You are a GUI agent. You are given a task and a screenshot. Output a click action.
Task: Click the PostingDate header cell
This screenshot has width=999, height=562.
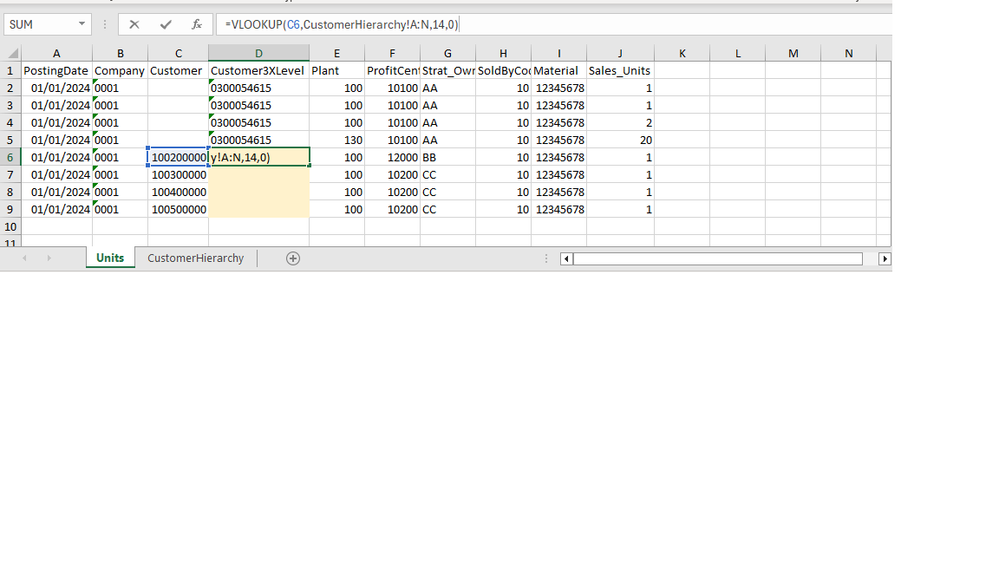point(57,71)
